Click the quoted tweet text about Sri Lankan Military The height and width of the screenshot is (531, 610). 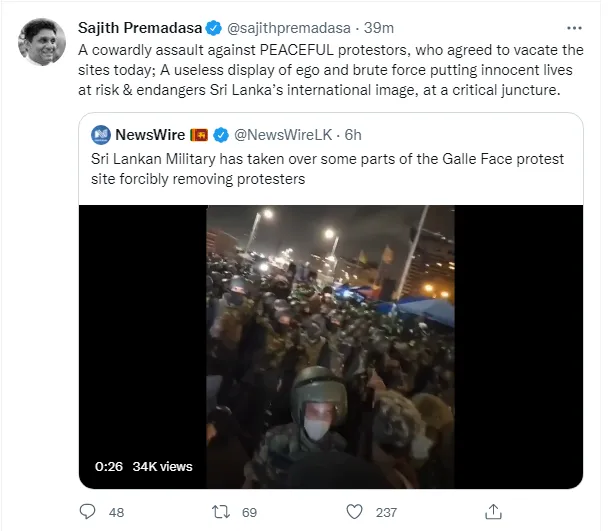tap(327, 169)
